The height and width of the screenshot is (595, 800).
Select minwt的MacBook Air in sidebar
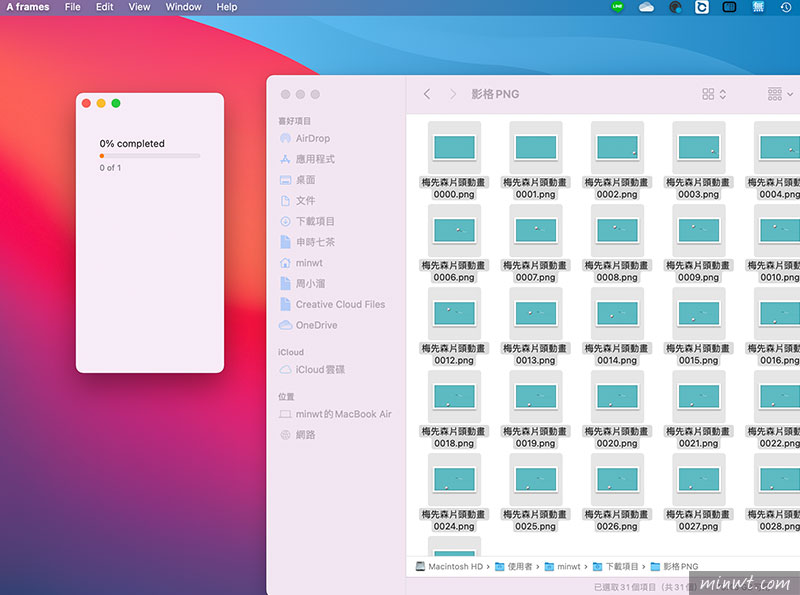335,414
